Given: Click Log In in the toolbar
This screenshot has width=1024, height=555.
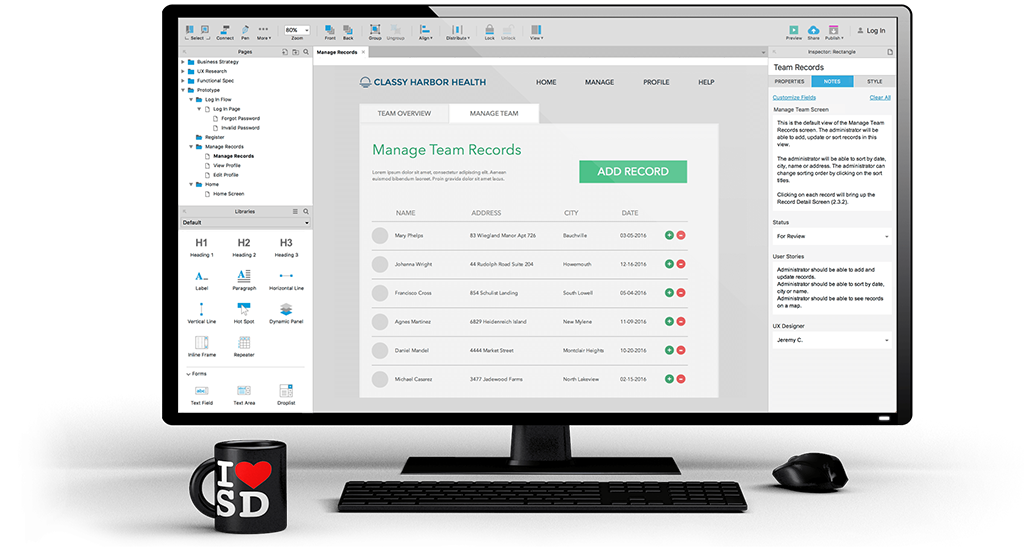Looking at the screenshot, I should pos(871,31).
